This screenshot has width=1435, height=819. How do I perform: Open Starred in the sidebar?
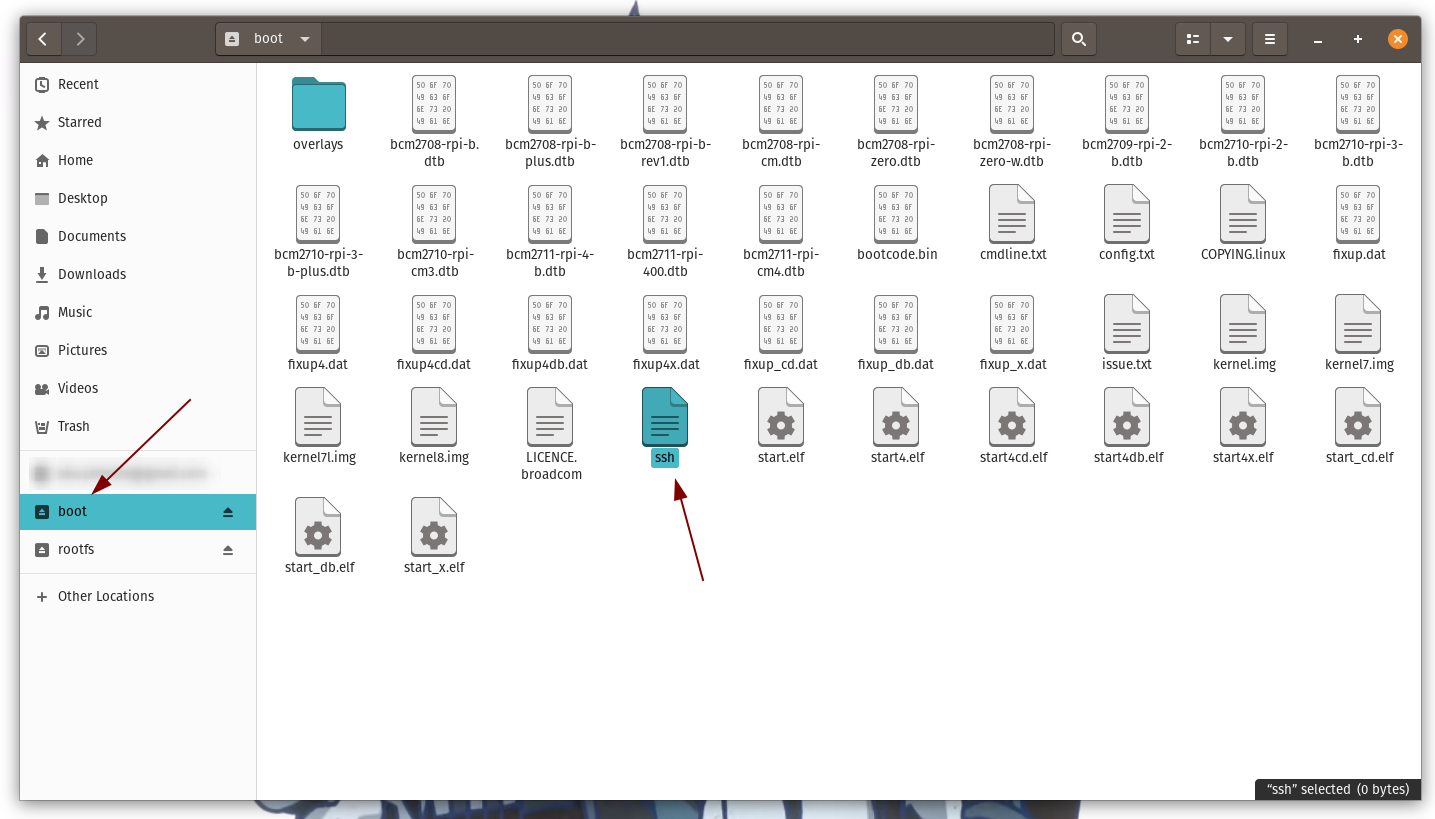point(79,122)
